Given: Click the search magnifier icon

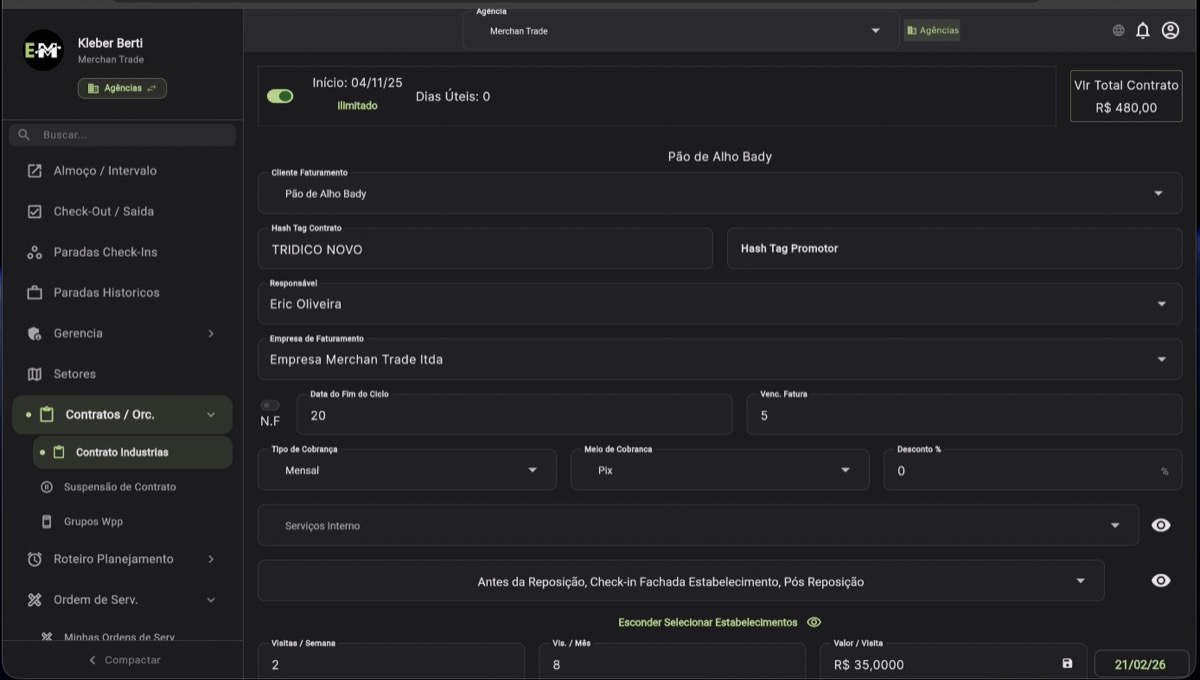Looking at the screenshot, I should pyautogui.click(x=25, y=135).
